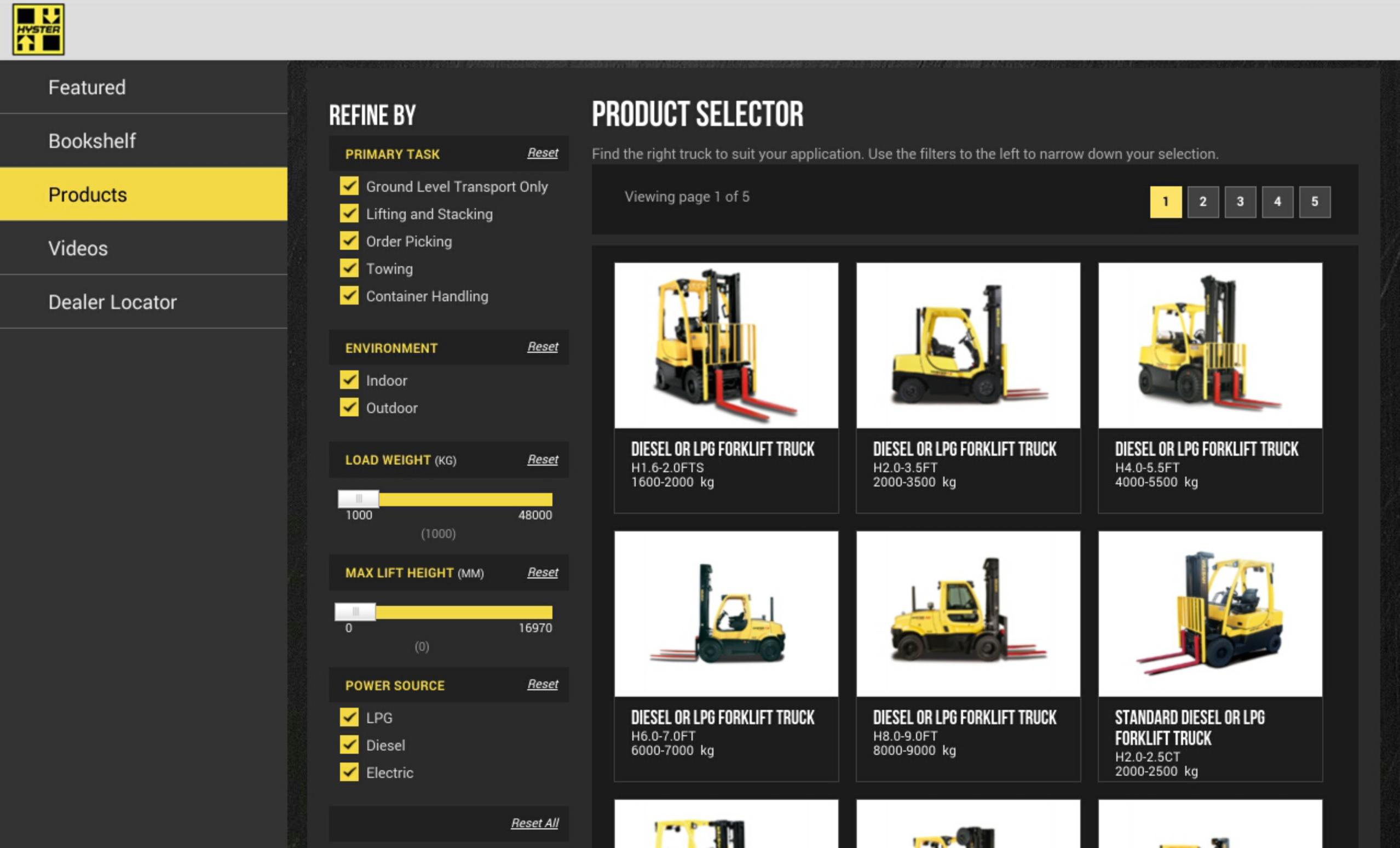The height and width of the screenshot is (848, 1400).
Task: Navigate to page 5 of results
Action: (x=1314, y=200)
